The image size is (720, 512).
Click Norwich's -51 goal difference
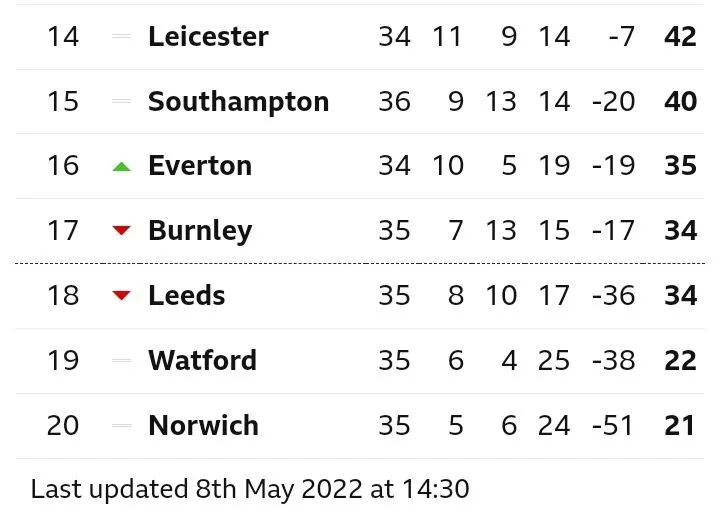(611, 426)
